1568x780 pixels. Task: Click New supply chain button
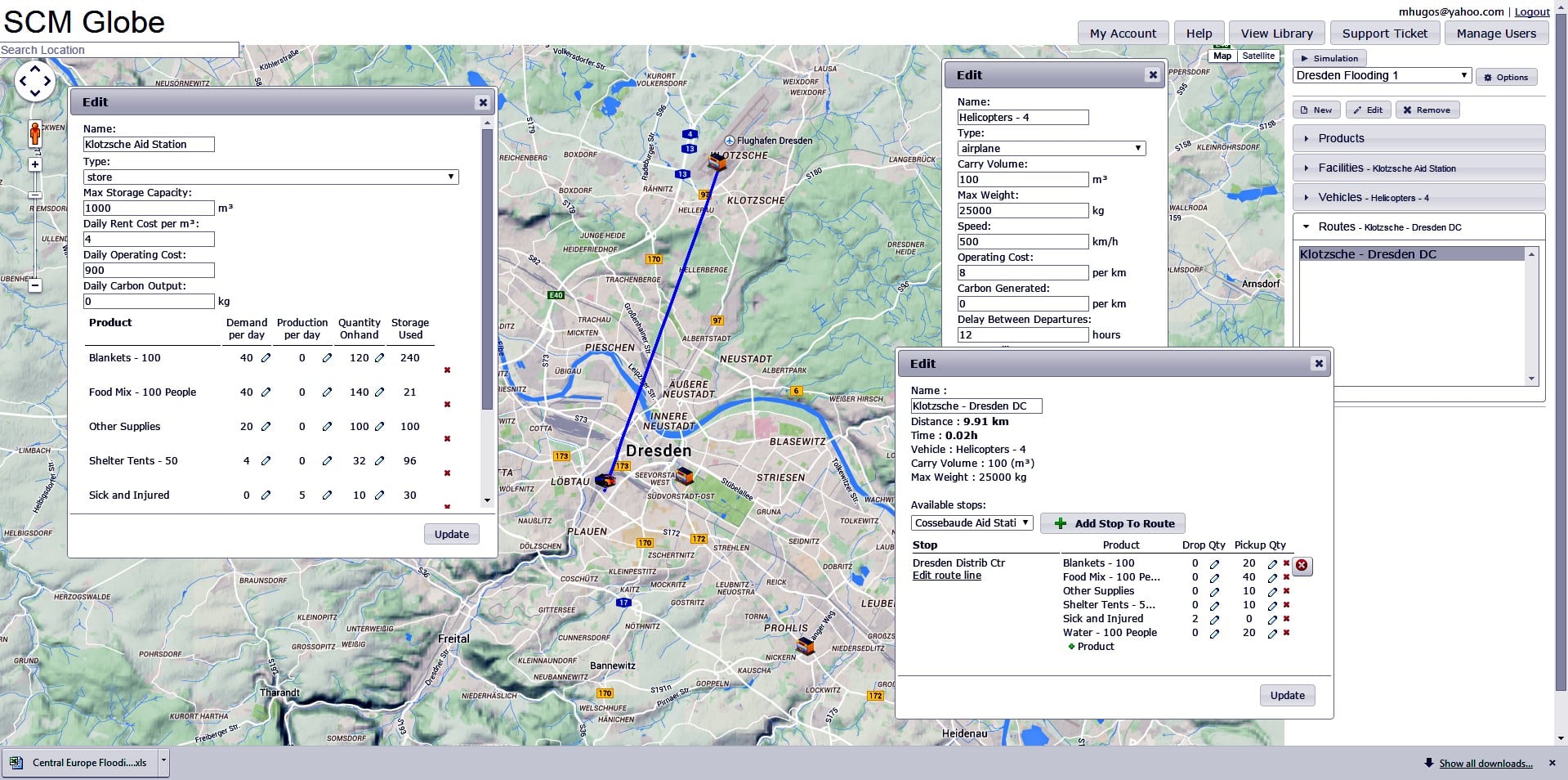point(1316,110)
